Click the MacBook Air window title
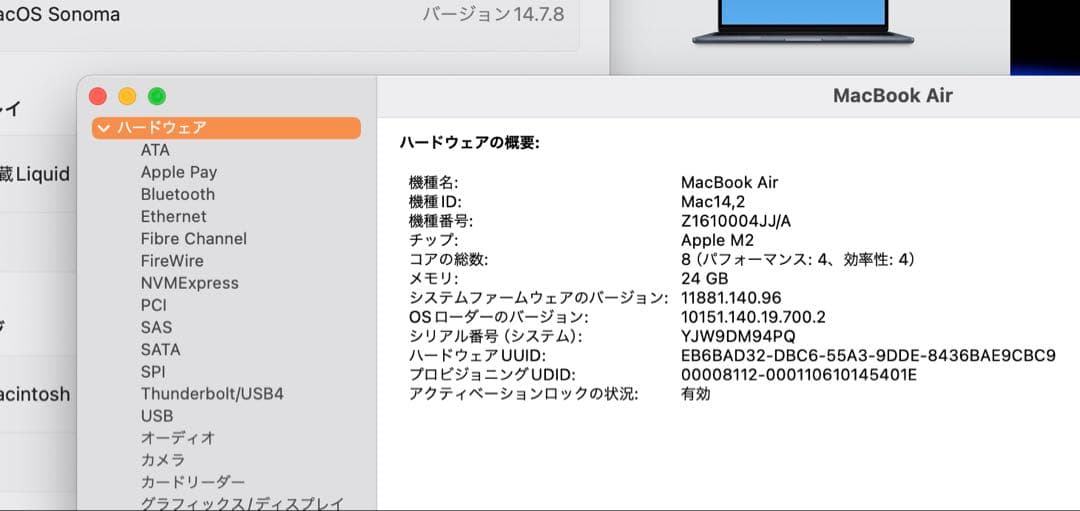This screenshot has height=511, width=1080. pyautogui.click(x=893, y=96)
